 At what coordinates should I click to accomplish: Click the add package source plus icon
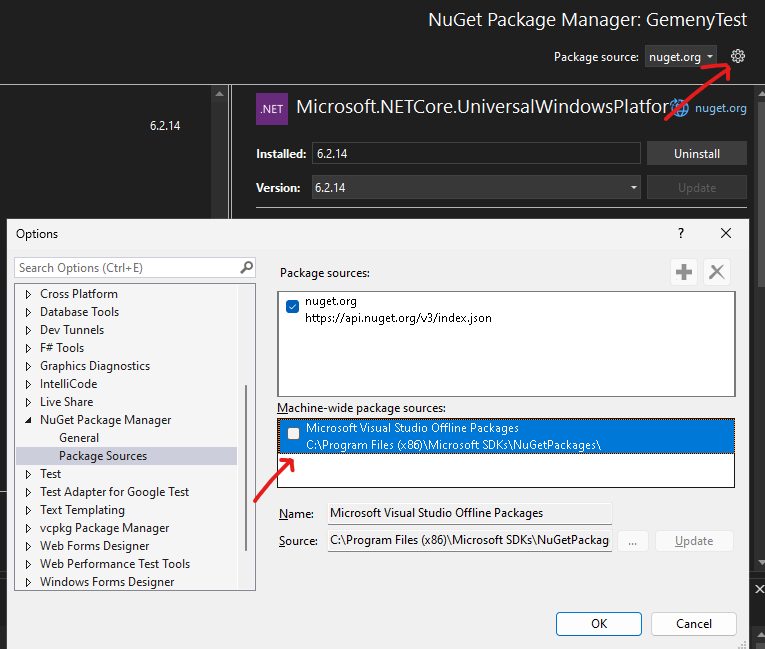click(684, 272)
